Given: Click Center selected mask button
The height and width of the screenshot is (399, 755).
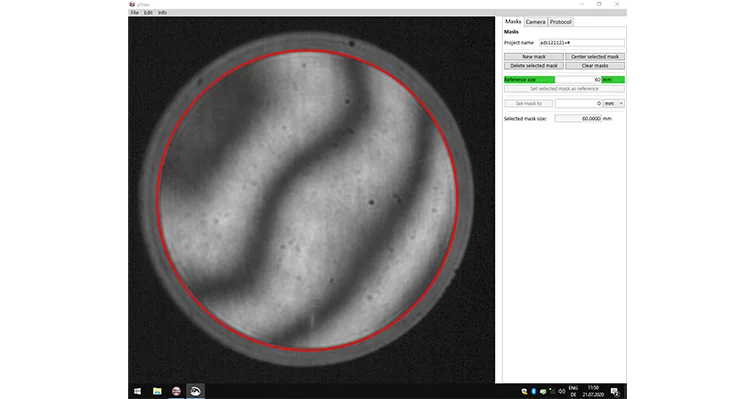Looking at the screenshot, I should [x=595, y=57].
